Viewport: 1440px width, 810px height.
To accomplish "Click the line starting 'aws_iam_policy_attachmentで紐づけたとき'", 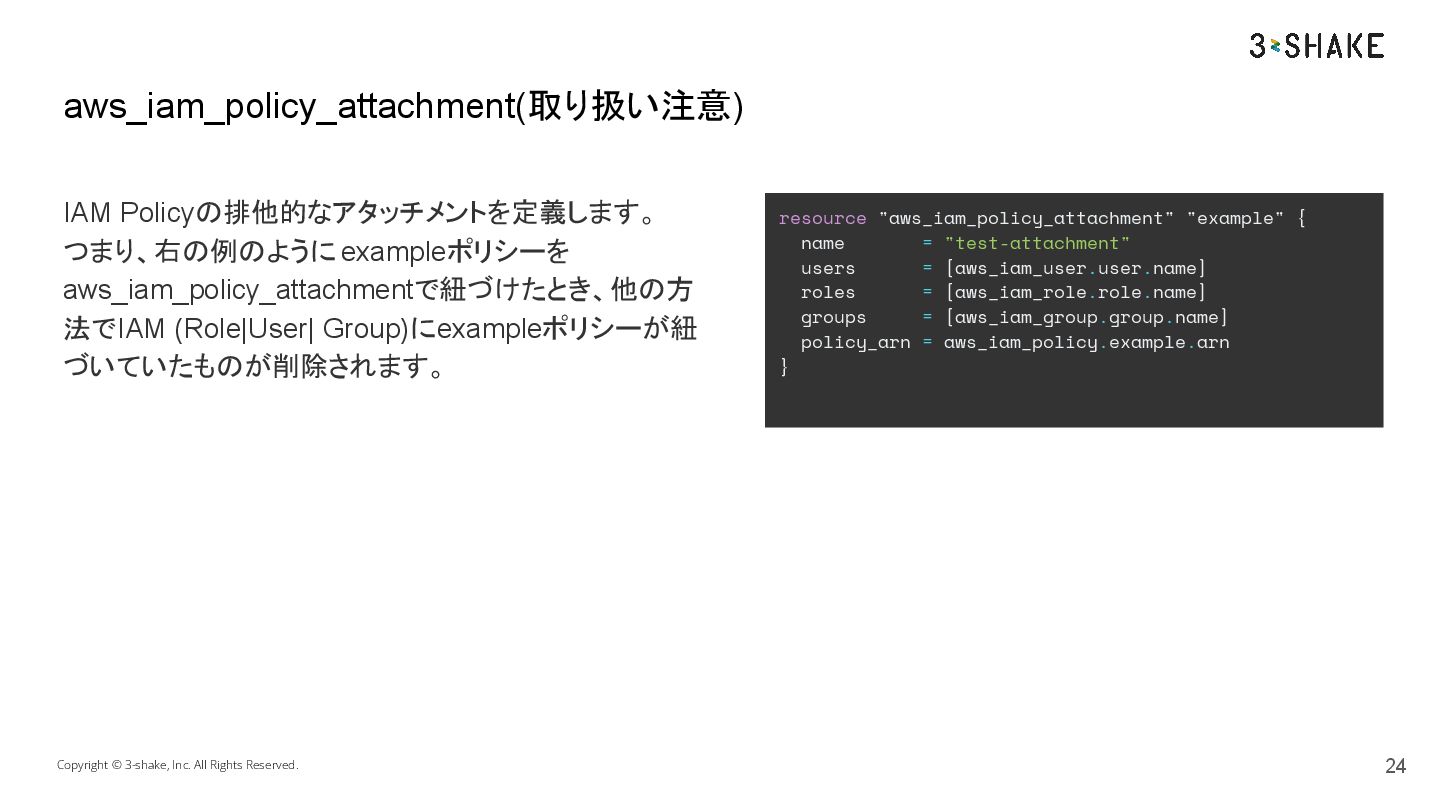I will pos(378,290).
